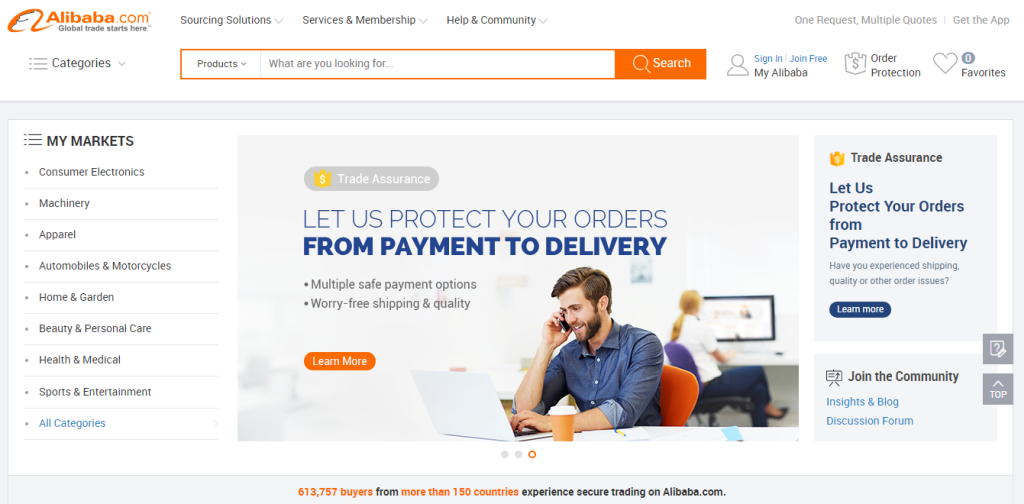Click the My Alibaba user profile icon
The image size is (1024, 504).
click(738, 65)
